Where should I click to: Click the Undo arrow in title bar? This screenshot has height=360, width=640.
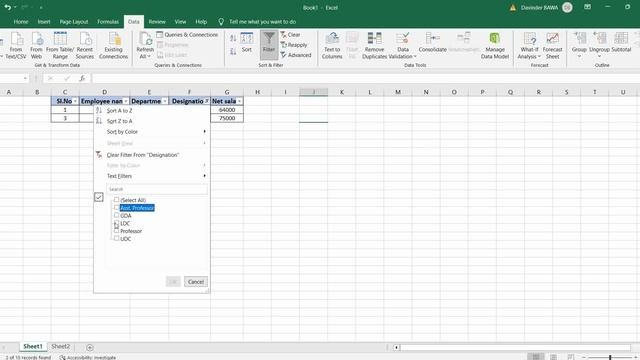(7, 7)
